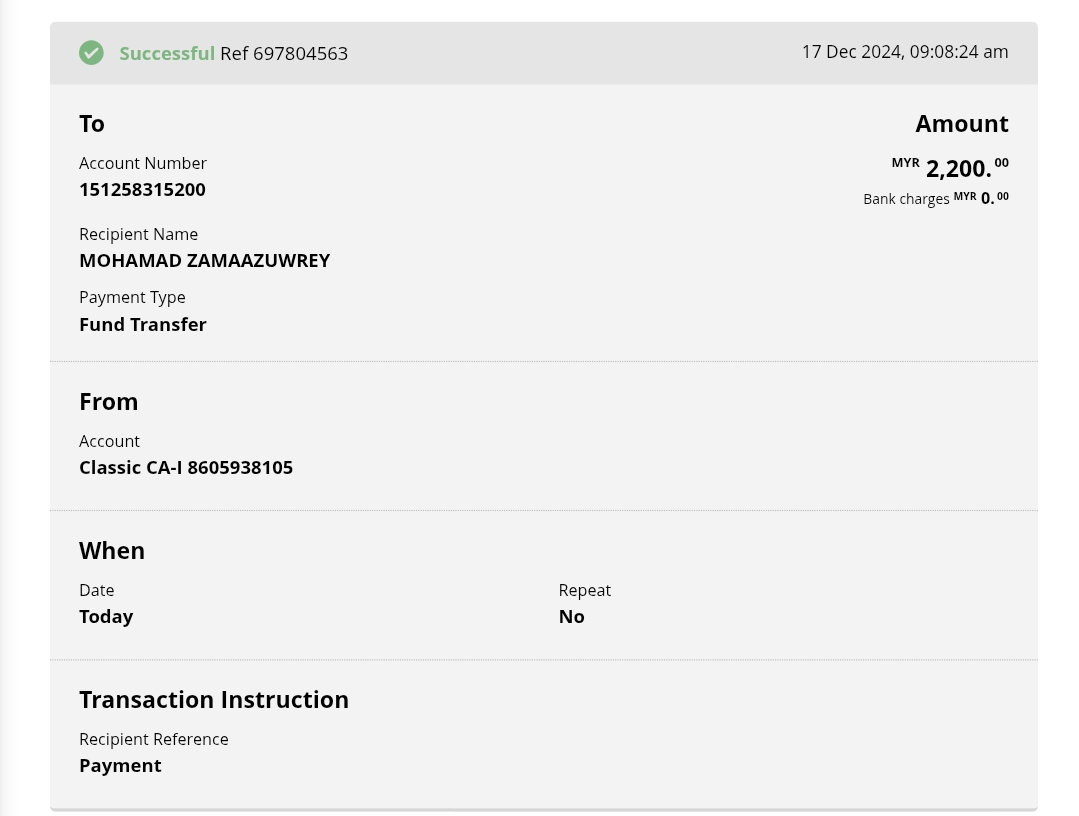Select the recipient reference value Payment
This screenshot has height=816, width=1079.
[120, 766]
